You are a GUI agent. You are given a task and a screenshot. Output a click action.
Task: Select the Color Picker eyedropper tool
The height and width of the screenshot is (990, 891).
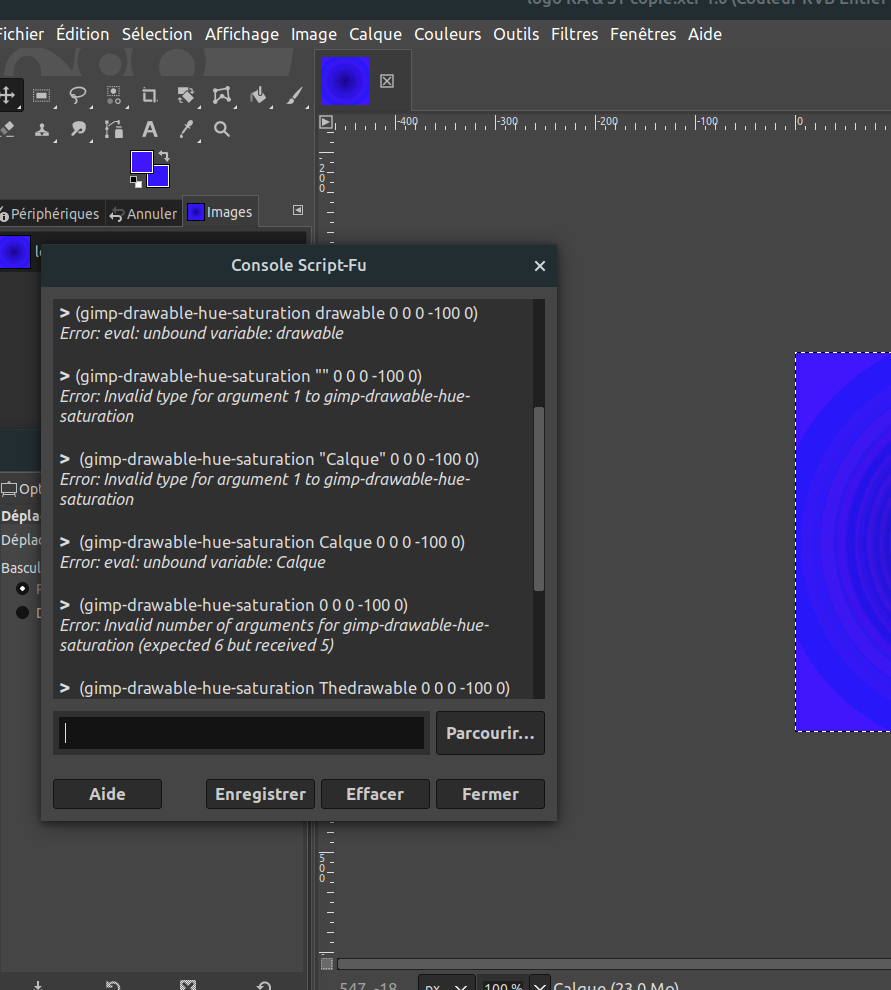point(186,130)
